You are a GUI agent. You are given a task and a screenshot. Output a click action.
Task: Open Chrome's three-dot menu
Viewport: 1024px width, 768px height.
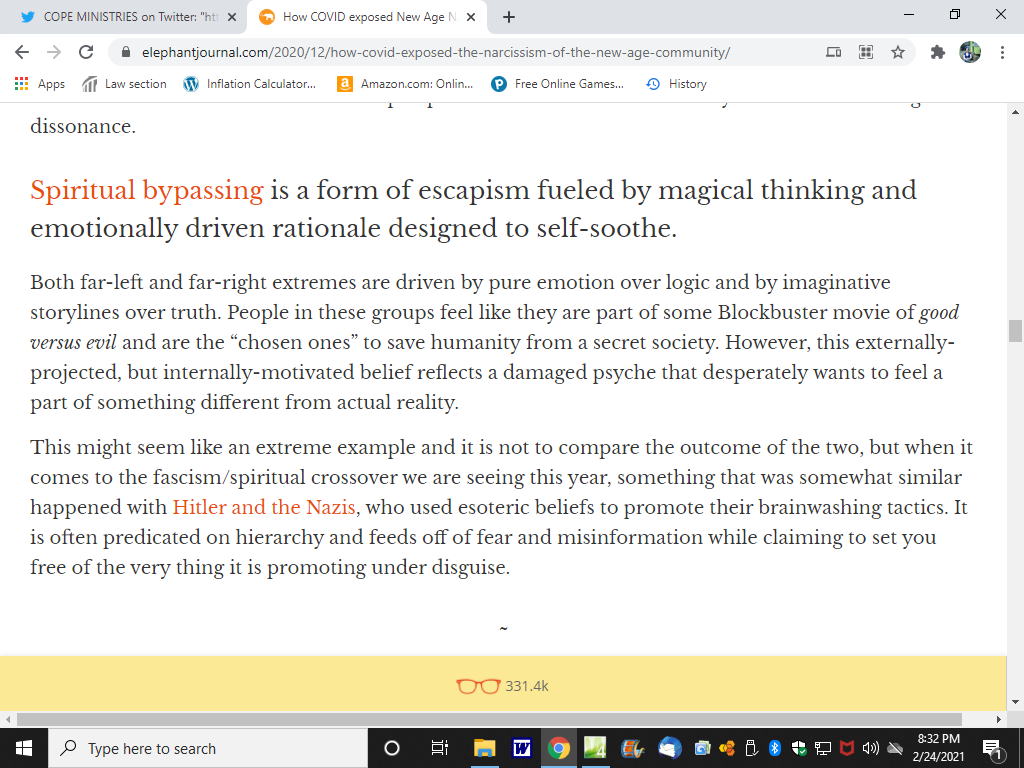tap(1002, 52)
